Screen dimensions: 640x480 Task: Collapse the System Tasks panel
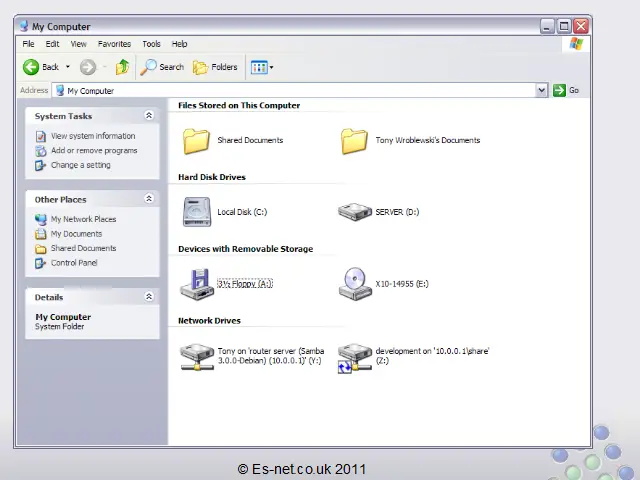click(149, 116)
